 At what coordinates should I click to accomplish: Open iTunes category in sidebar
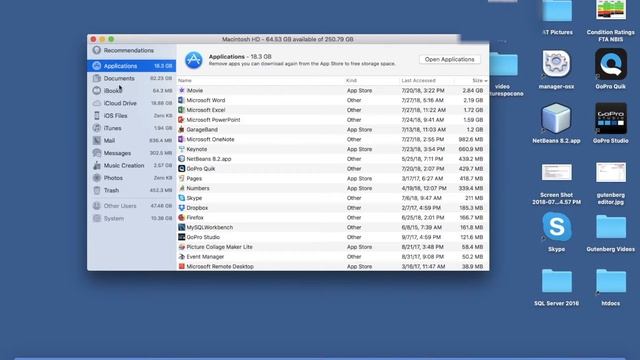(x=131, y=128)
